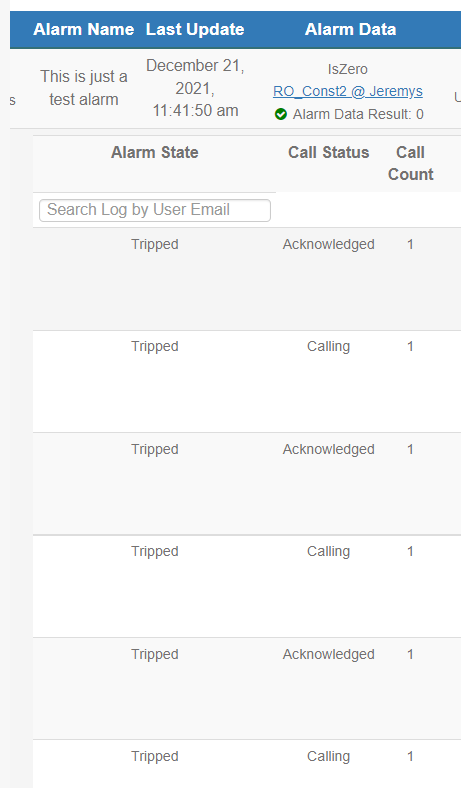Click the test alarm name cell
This screenshot has height=788, width=461.
click(x=84, y=88)
